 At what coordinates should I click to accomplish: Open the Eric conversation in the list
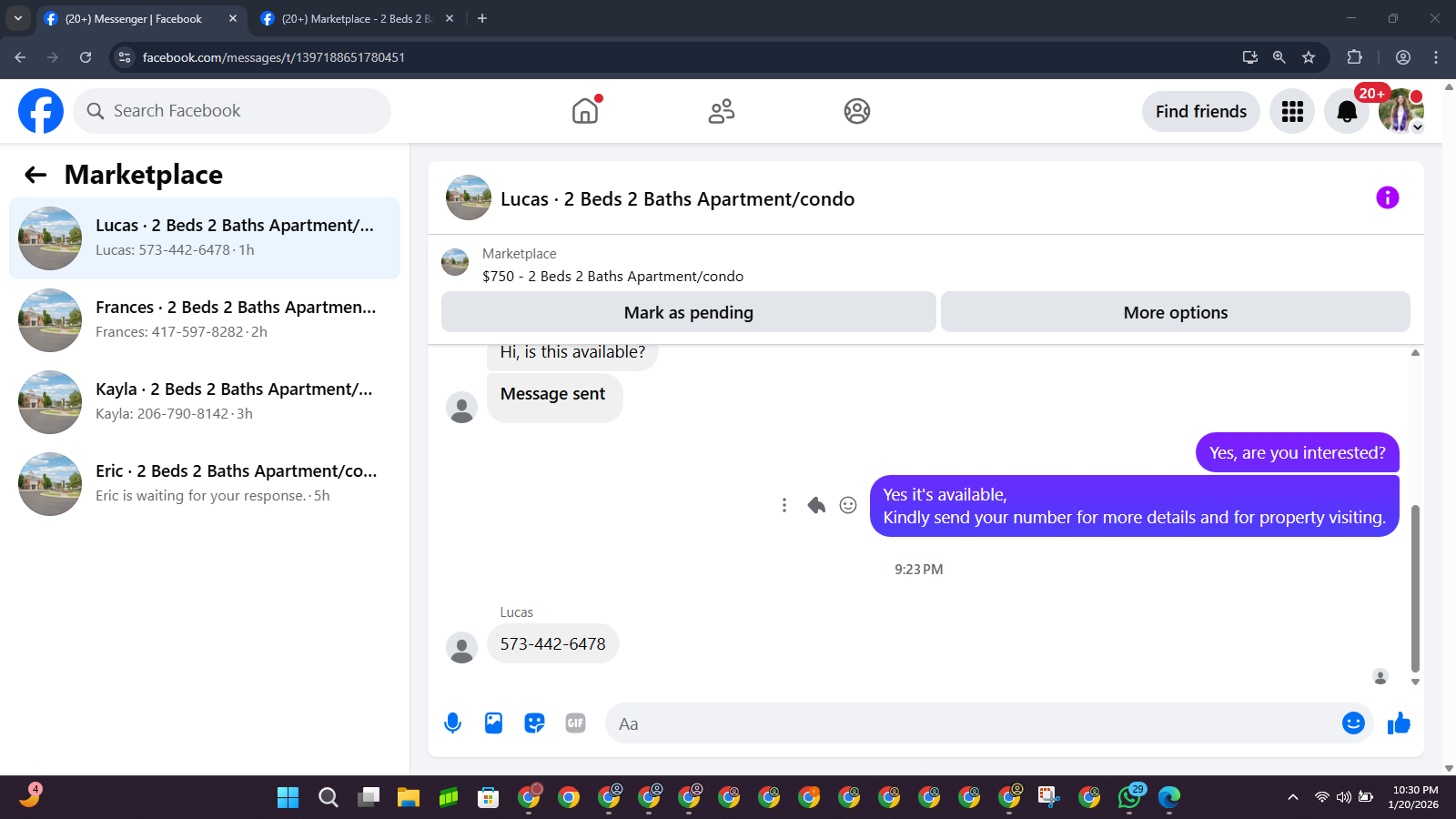205,484
